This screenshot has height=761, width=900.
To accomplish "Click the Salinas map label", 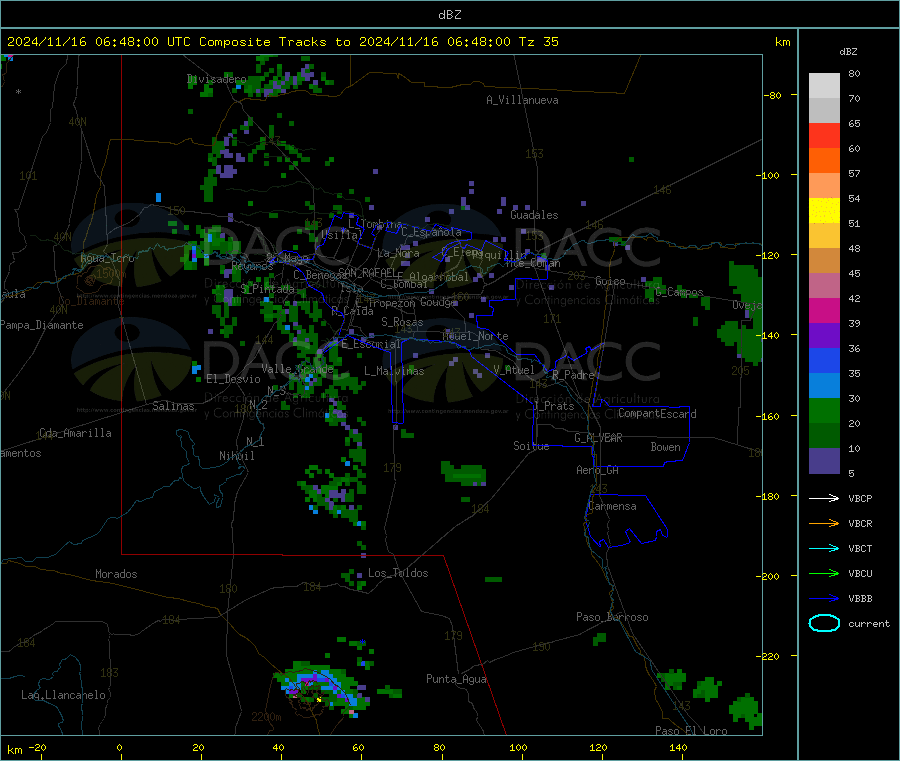I will pos(173,406).
